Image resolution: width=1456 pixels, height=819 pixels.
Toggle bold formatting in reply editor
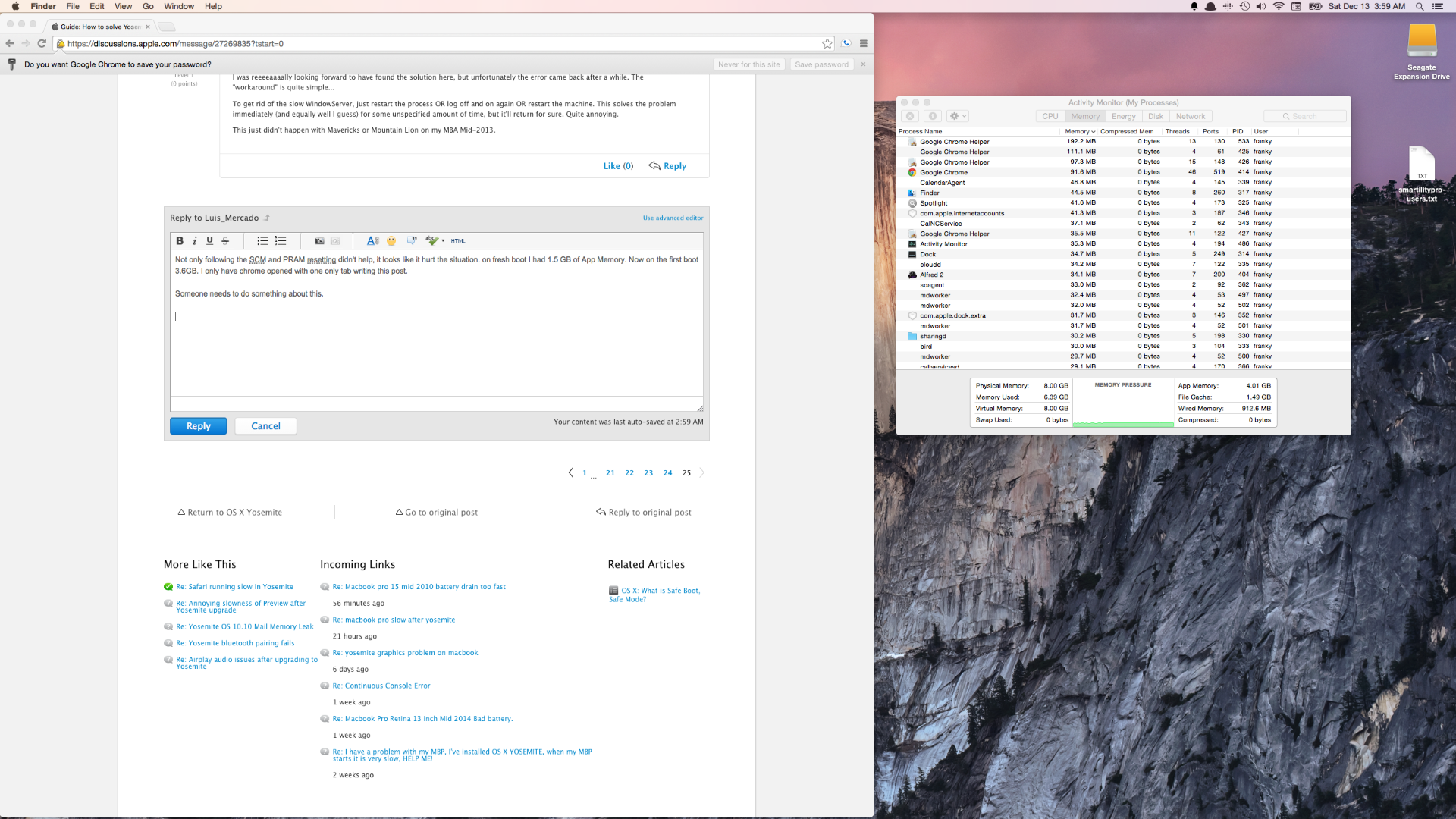180,241
